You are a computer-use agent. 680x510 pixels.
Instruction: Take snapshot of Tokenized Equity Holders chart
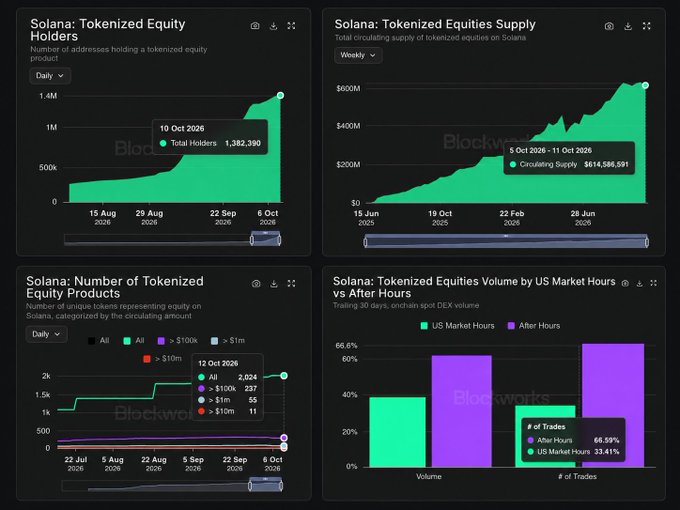click(x=255, y=26)
